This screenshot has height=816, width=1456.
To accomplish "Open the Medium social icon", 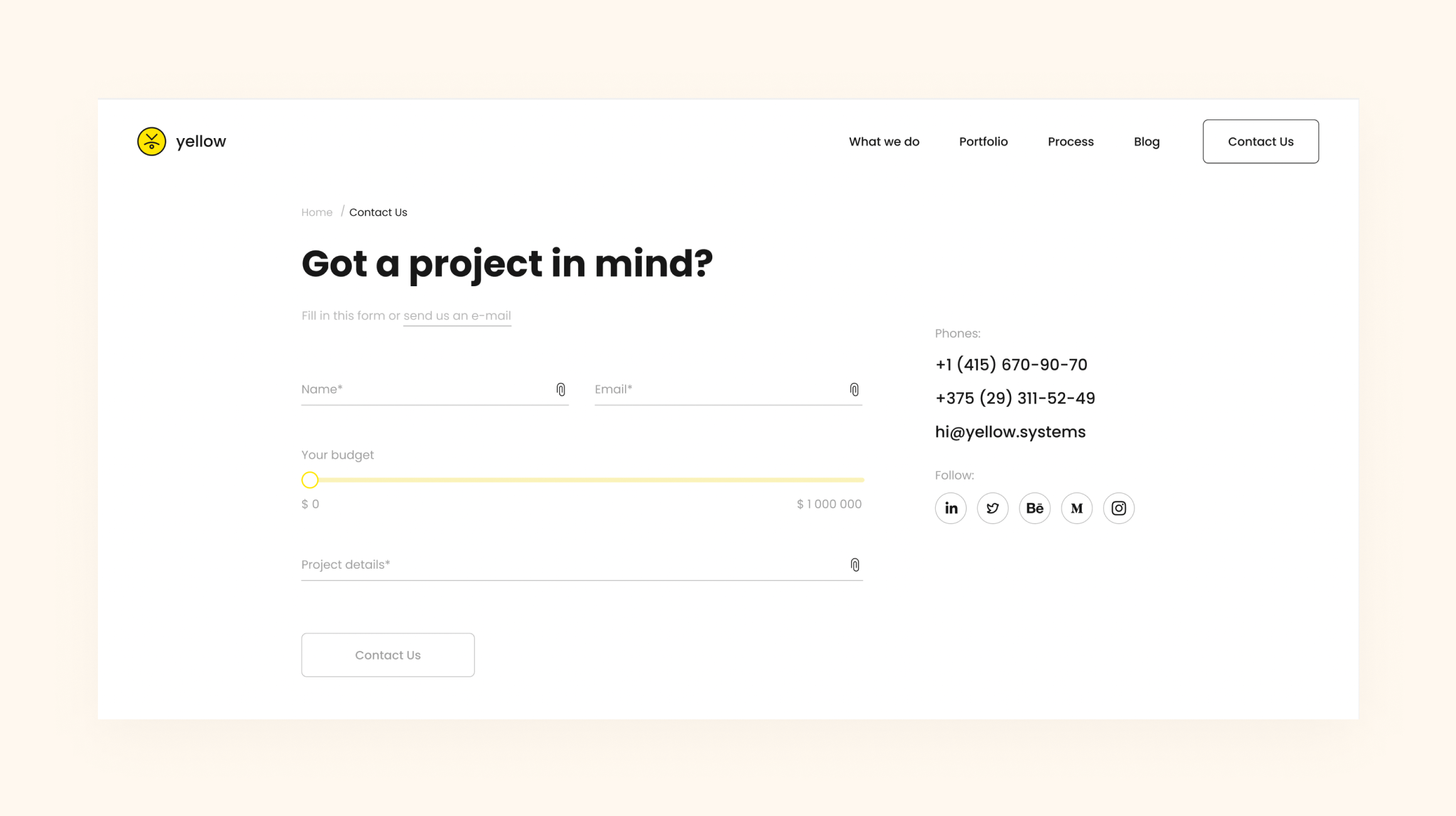I will point(1076,508).
